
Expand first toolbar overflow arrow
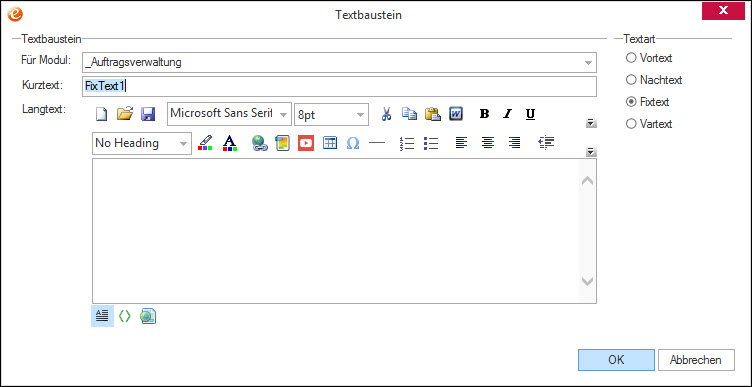pos(591,124)
